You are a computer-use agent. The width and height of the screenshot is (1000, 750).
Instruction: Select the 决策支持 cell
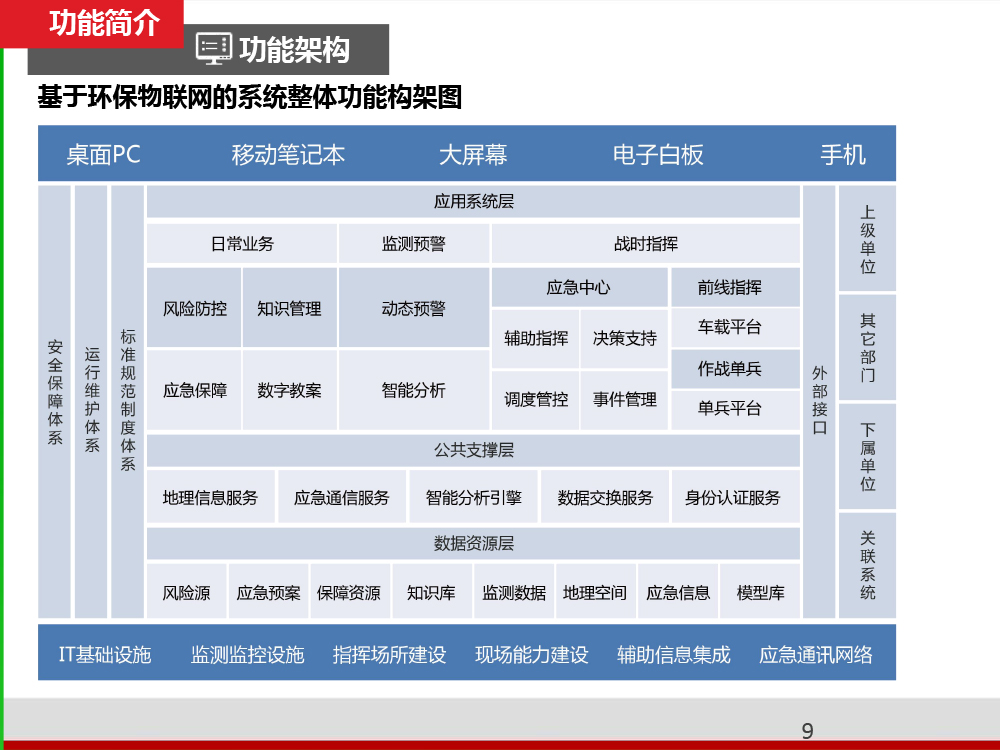[x=624, y=339]
